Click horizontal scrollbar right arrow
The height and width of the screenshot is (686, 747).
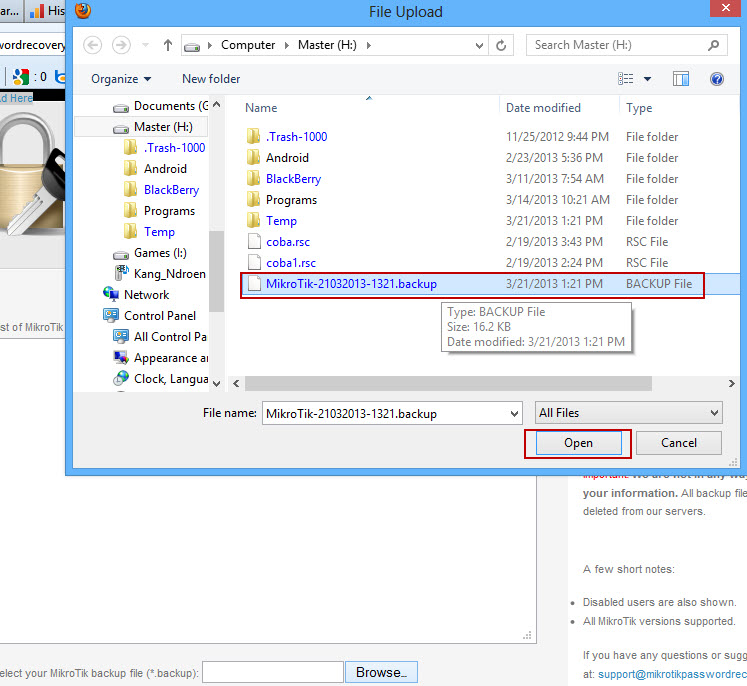pyautogui.click(x=732, y=383)
